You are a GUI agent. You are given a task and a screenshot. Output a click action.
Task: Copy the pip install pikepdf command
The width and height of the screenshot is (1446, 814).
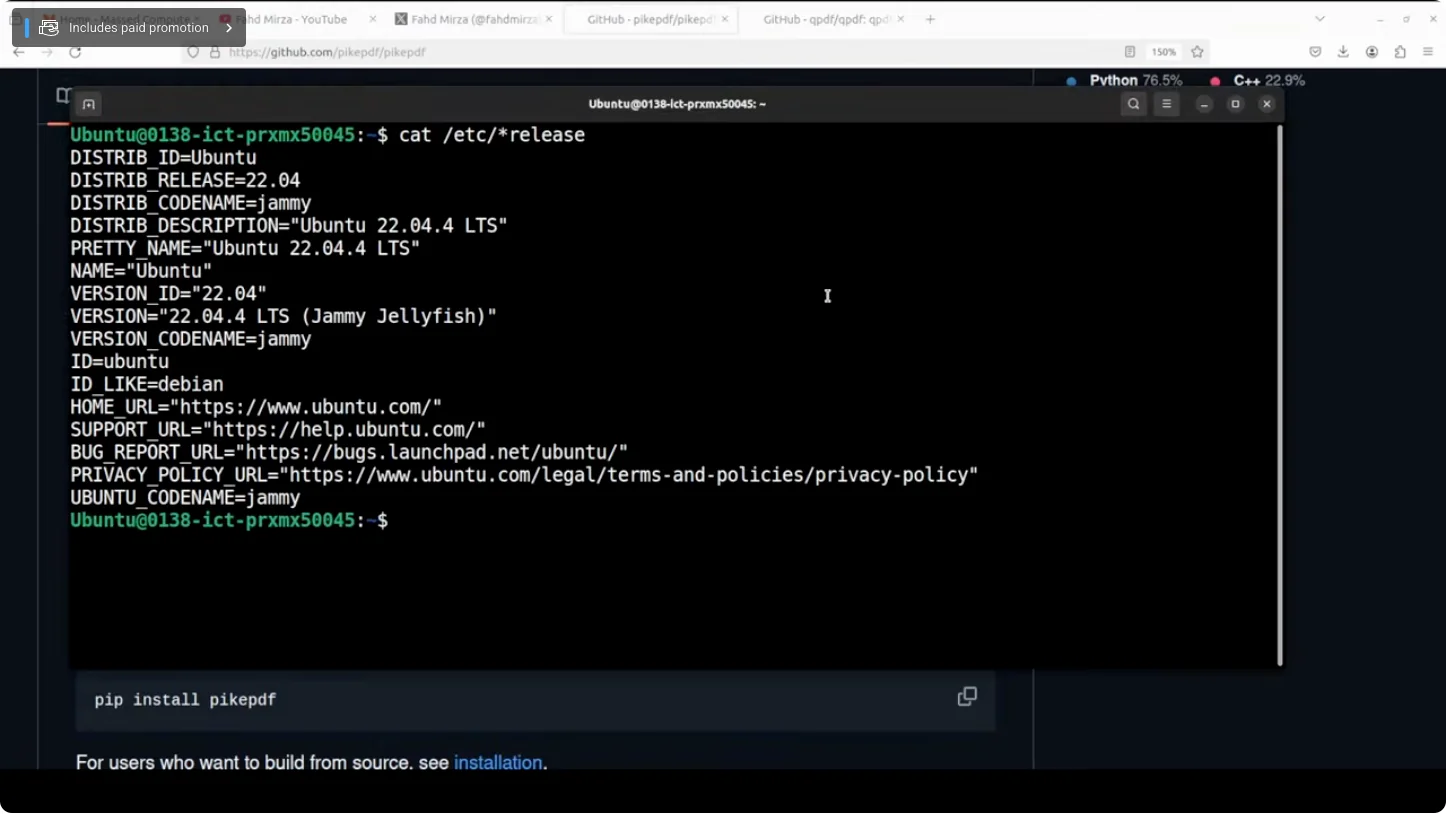[x=966, y=697]
